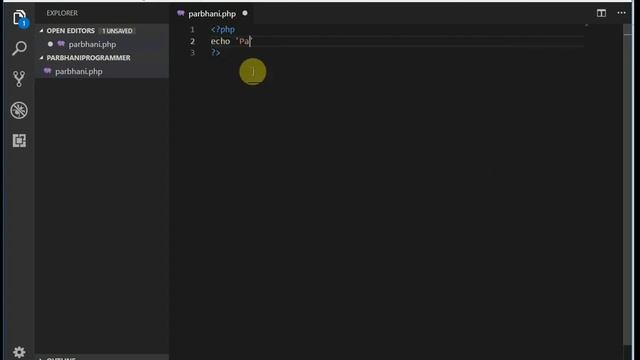Click line number 3 in the gutter
The width and height of the screenshot is (640, 360).
click(192, 53)
